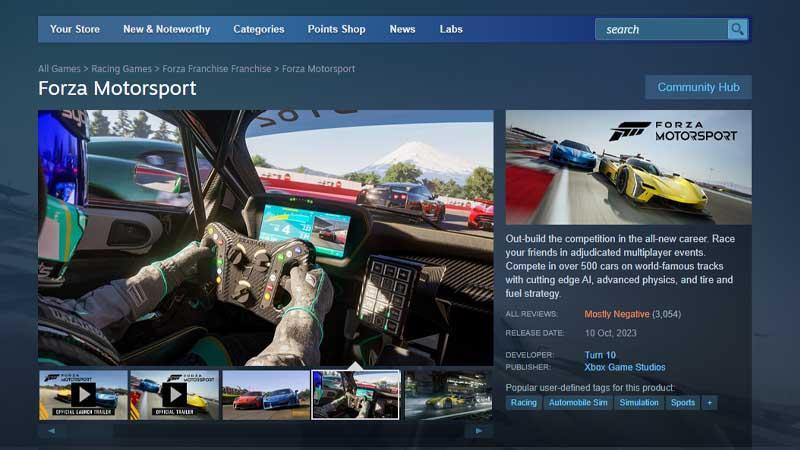Viewport: 800px width, 450px height.
Task: Open News tab
Action: pos(402,29)
